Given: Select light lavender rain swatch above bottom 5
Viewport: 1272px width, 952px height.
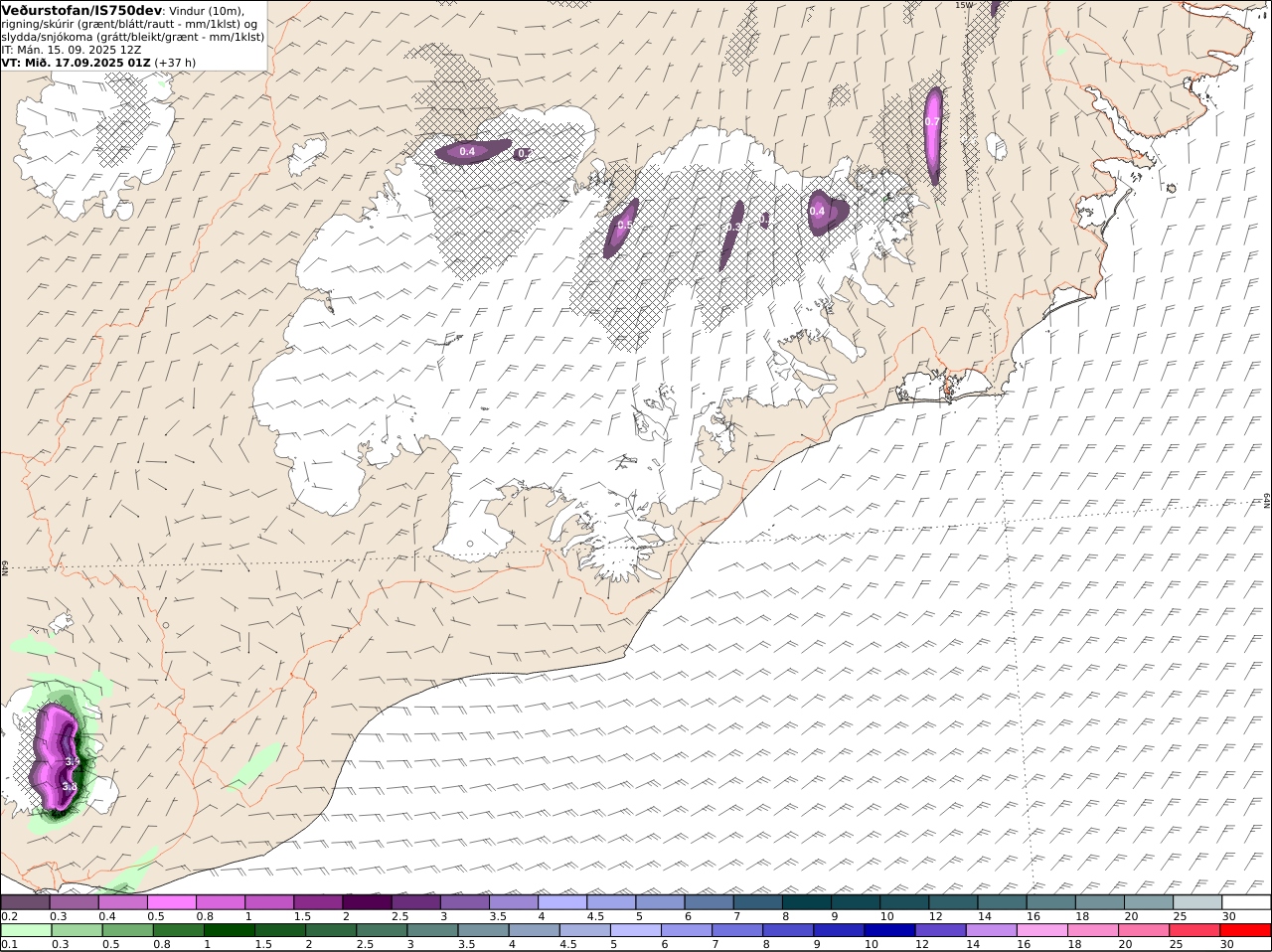Looking at the screenshot, I should (x=636, y=930).
